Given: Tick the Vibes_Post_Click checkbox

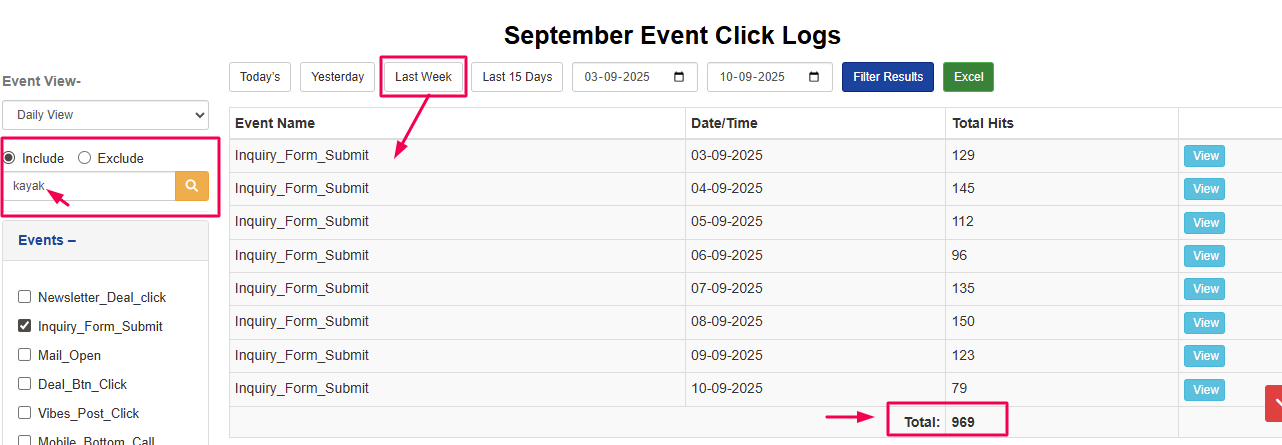Looking at the screenshot, I should (25, 413).
